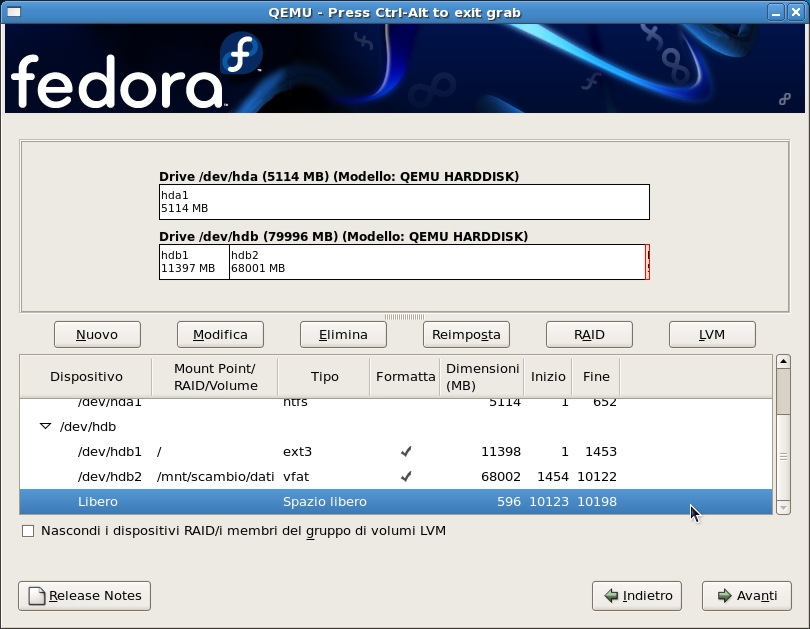Click the pane divider grip handle
Image resolution: width=810 pixels, height=629 pixels.
click(x=404, y=317)
